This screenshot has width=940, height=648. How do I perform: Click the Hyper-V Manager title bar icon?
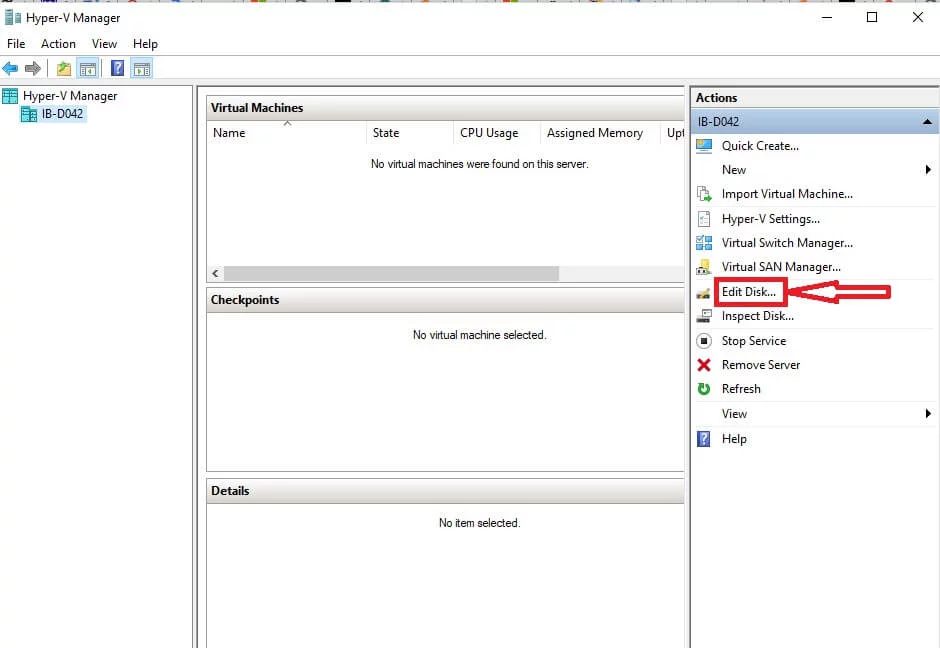[x=12, y=17]
